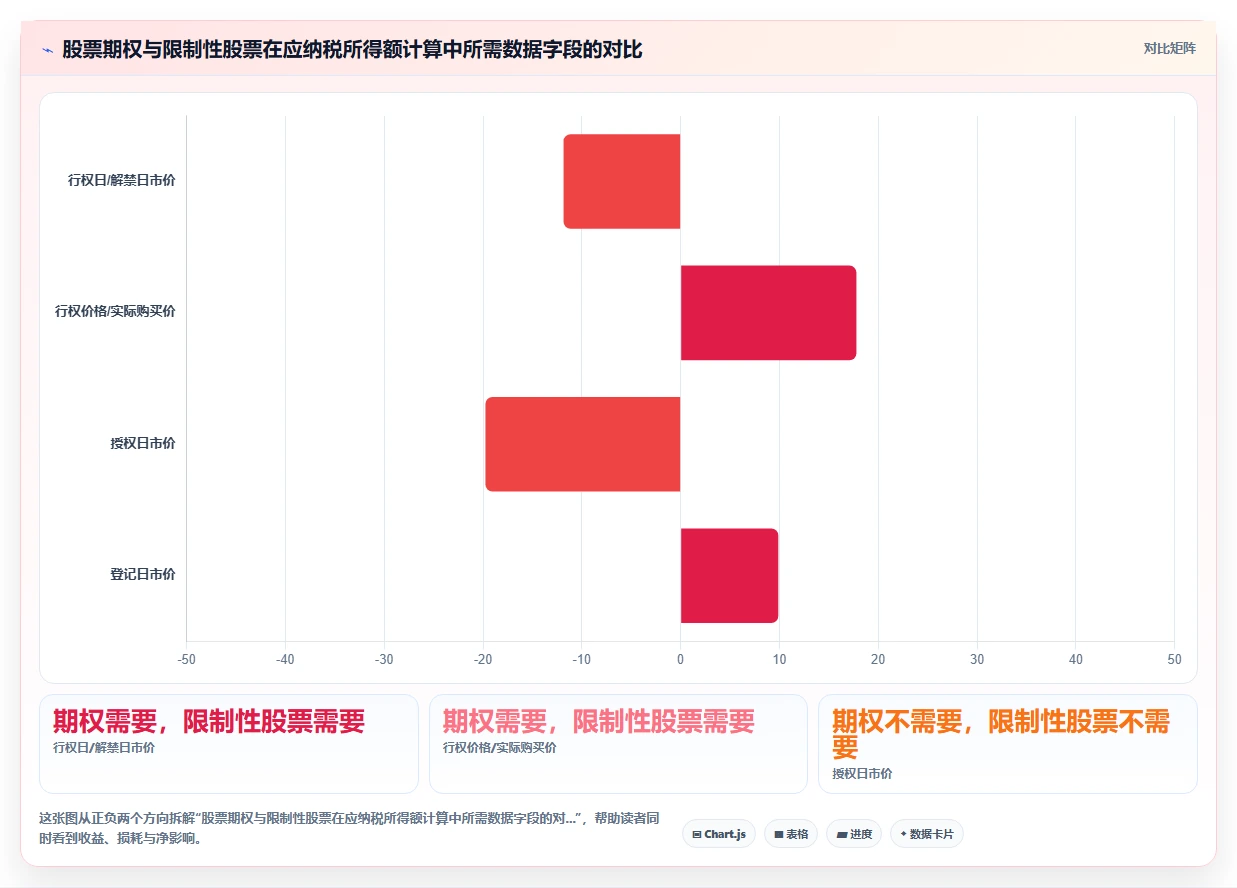Click the 授权日市价 negative bar
The width and height of the screenshot is (1237, 888).
tap(583, 444)
